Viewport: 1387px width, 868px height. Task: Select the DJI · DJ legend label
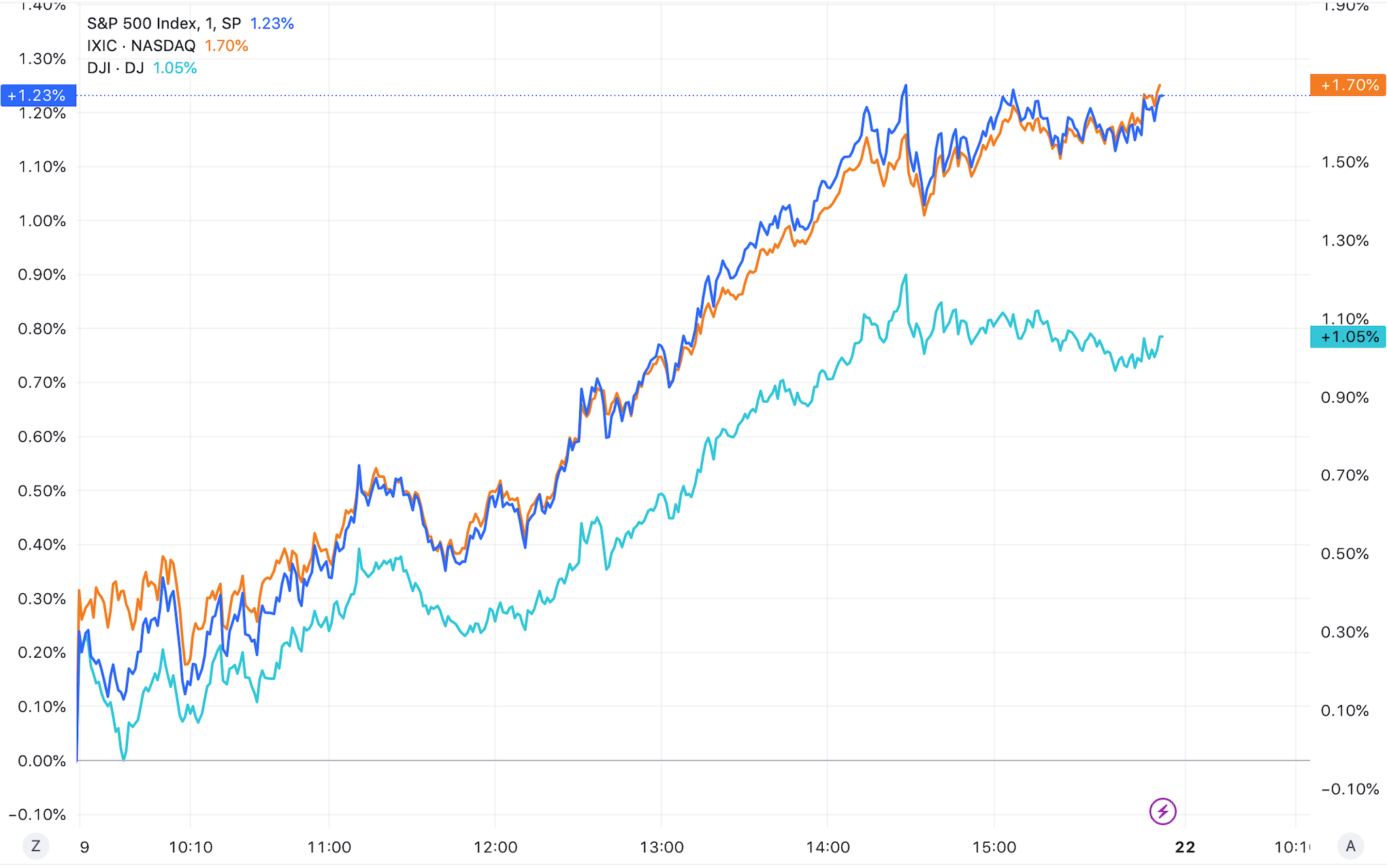pyautogui.click(x=115, y=68)
